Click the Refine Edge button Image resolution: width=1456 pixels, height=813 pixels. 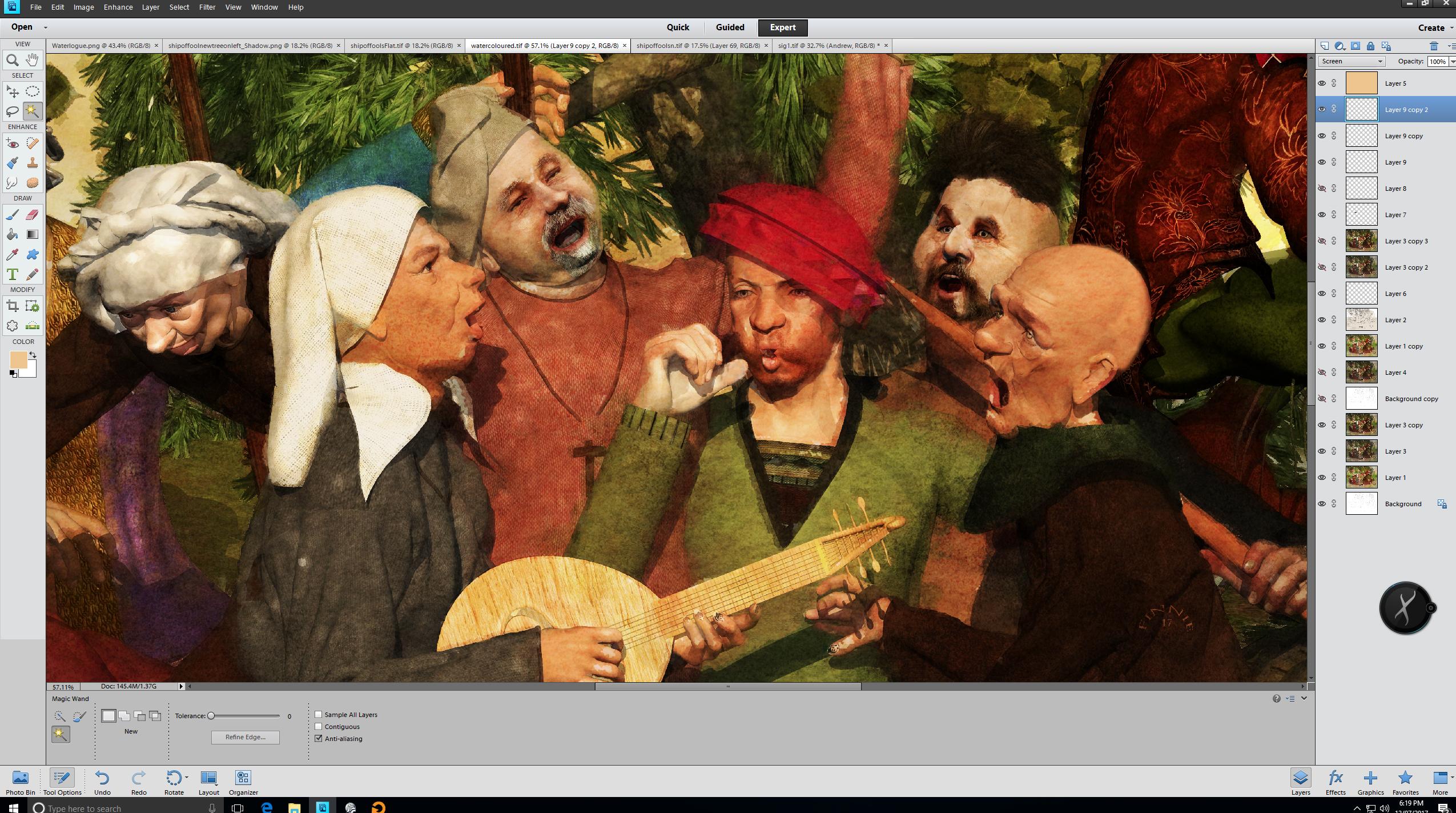(x=245, y=737)
